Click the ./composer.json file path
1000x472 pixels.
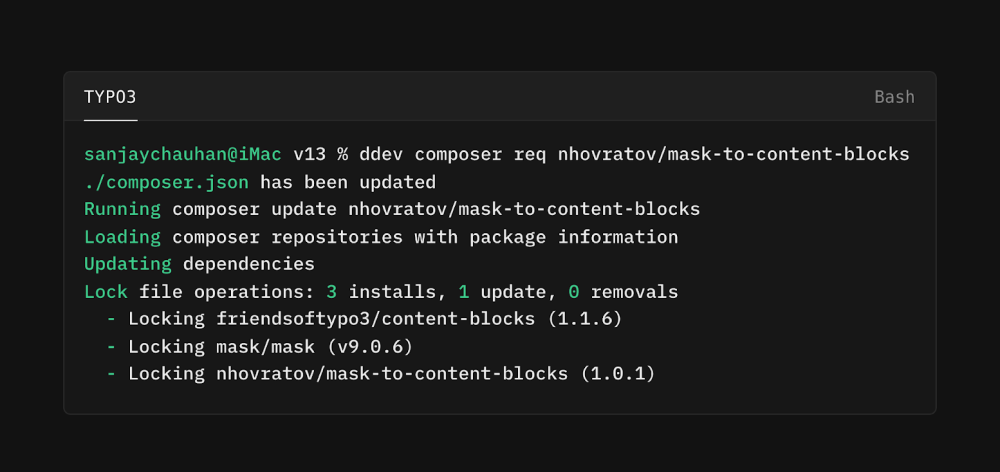point(166,182)
